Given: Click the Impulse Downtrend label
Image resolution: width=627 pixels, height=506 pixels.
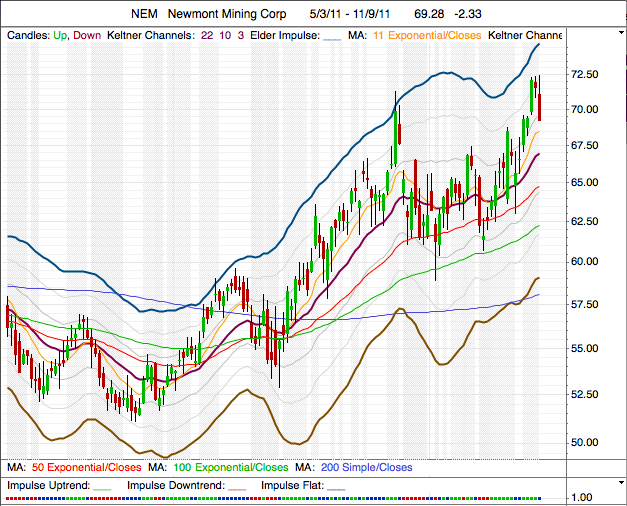Looking at the screenshot, I should tap(176, 486).
